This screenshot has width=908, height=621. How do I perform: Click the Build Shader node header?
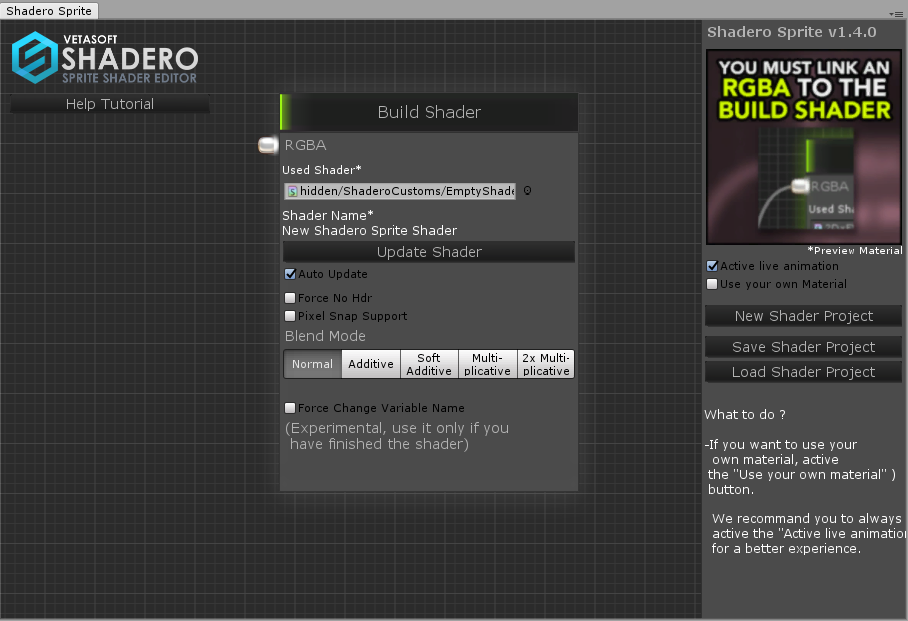[x=429, y=112]
